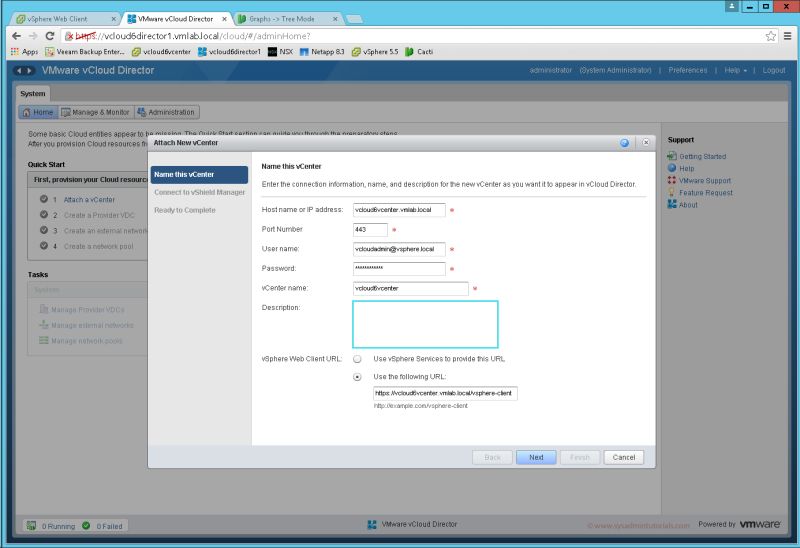
Task: Open Apps bookmarks shortcut
Action: coord(24,52)
